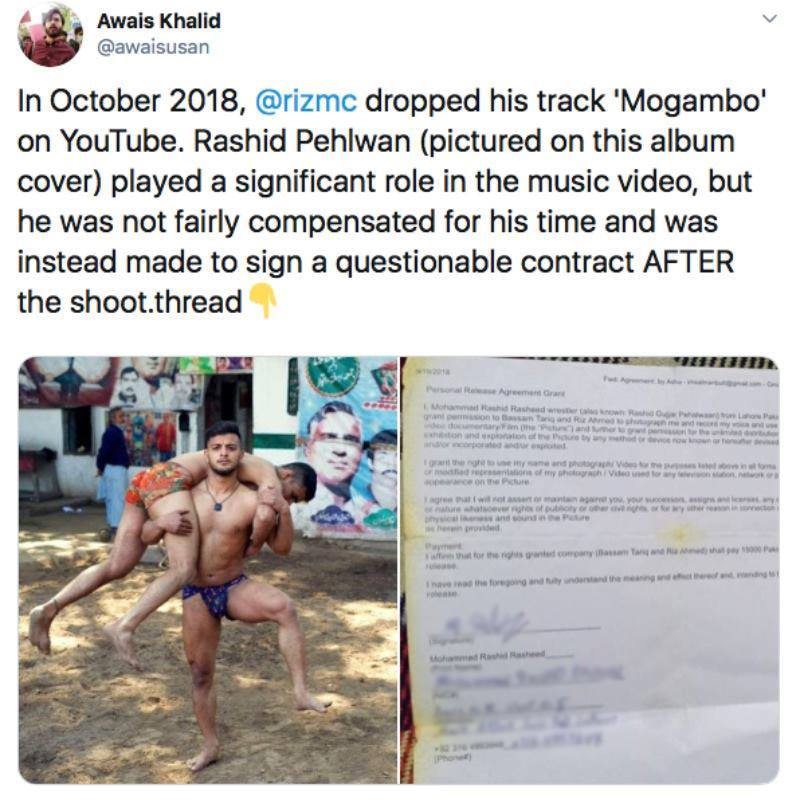Click the wrestler's necklace pendant
The width and height of the screenshot is (800, 800).
(x=218, y=507)
